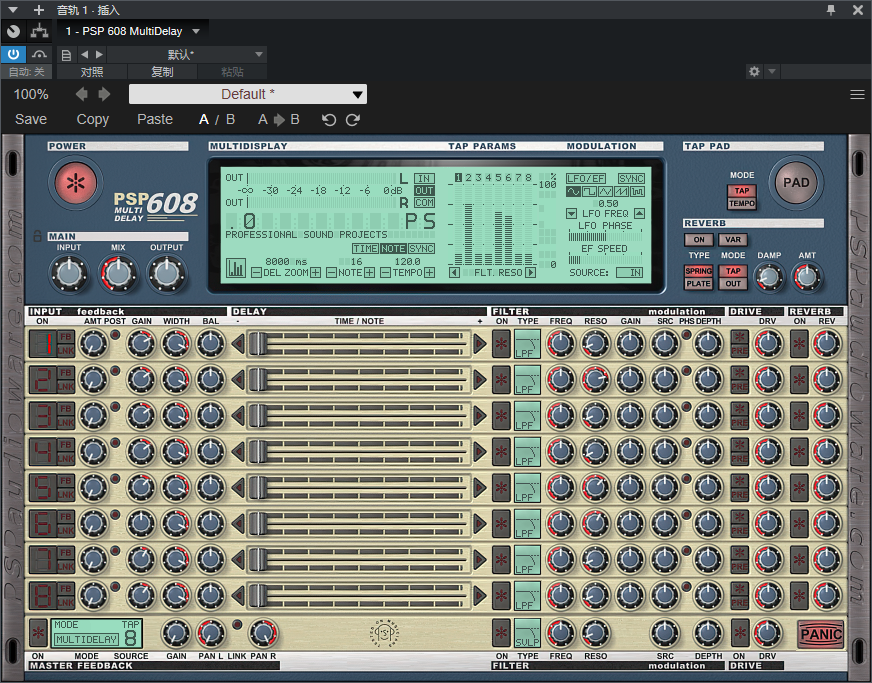The image size is (872, 683).
Task: Open master filter type SULP selector
Action: 527,633
